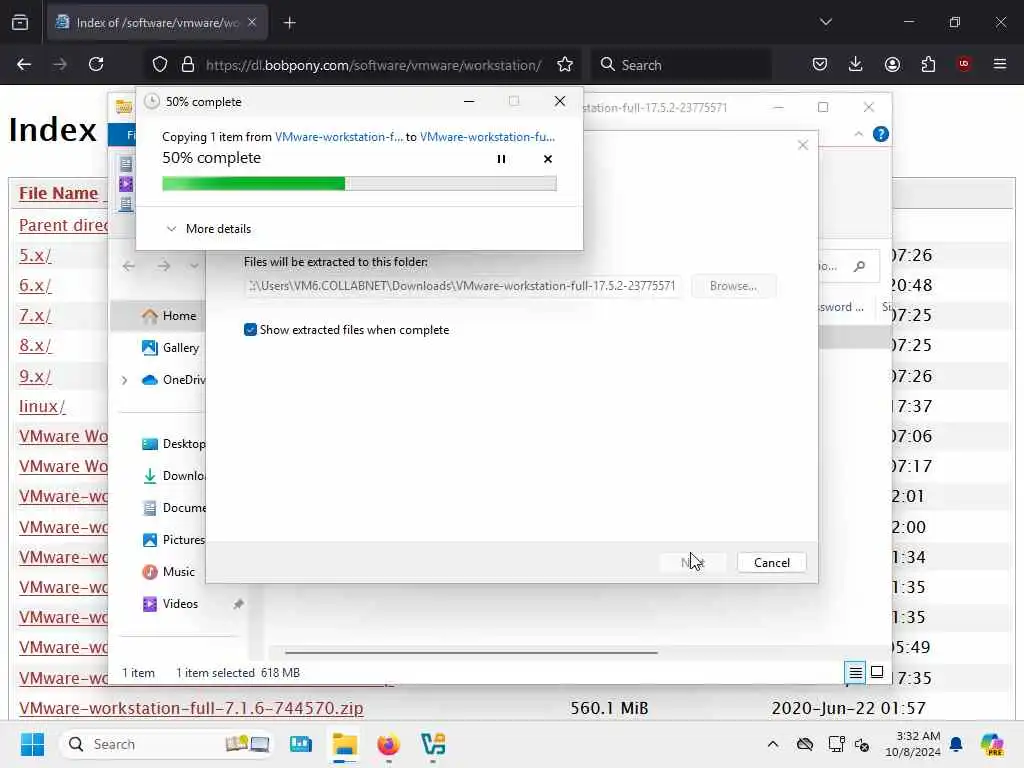Click the site padlock icon
The height and width of the screenshot is (768, 1024).
(188, 64)
